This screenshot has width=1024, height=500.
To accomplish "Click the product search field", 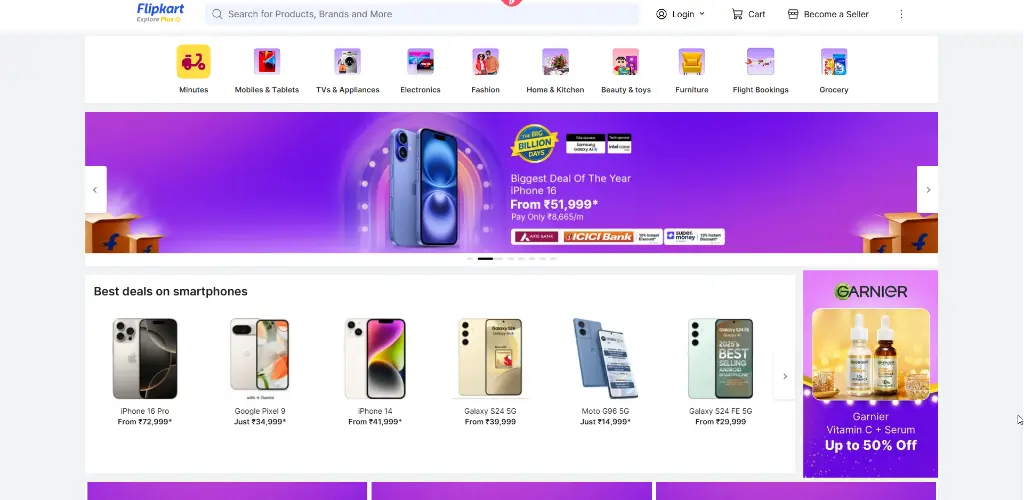I will [x=422, y=14].
